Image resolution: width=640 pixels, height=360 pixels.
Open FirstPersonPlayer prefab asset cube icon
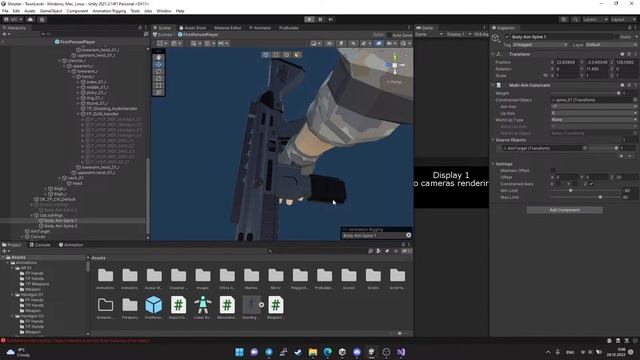[x=154, y=305]
